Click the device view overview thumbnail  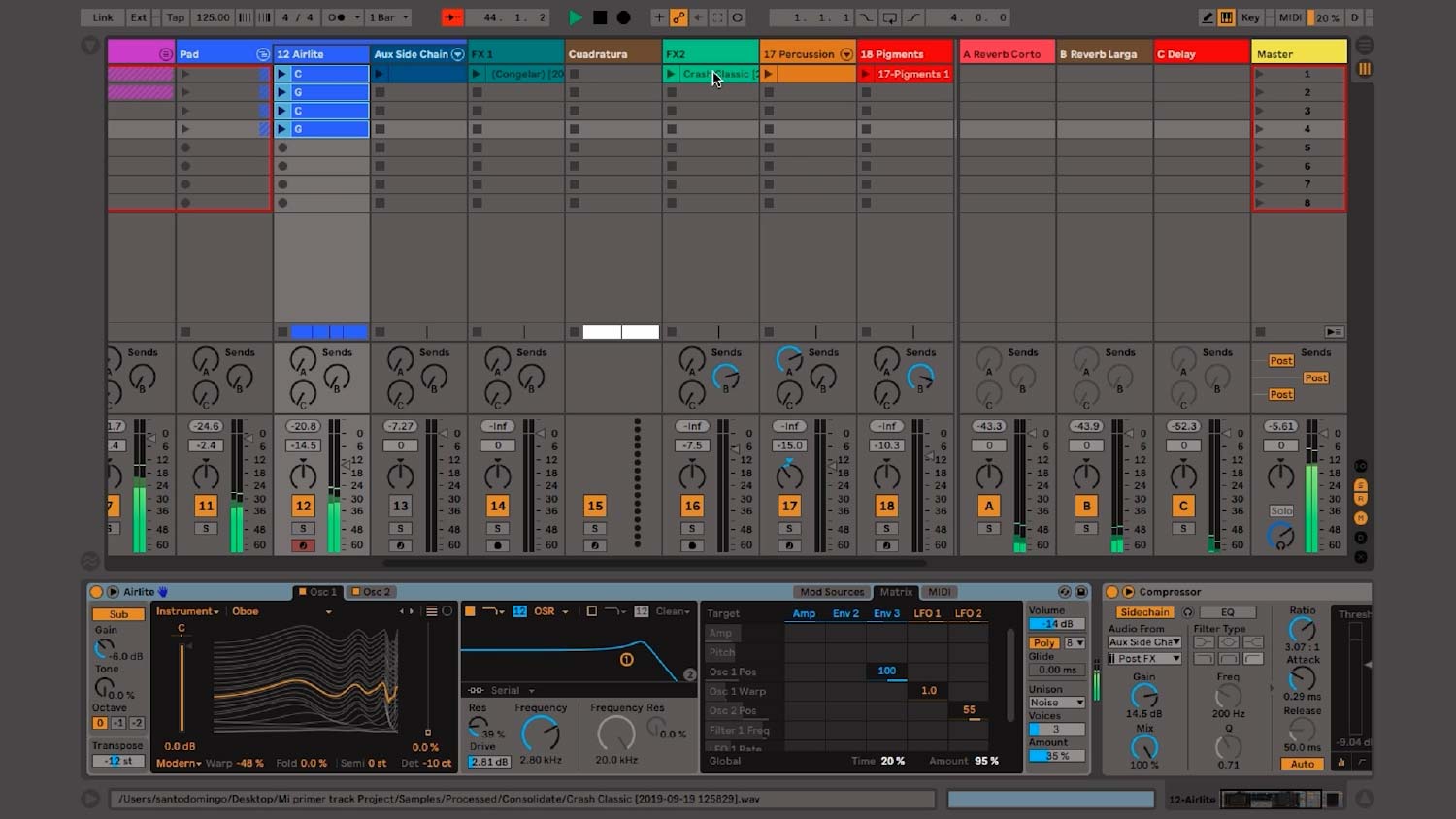pyautogui.click(x=1279, y=800)
